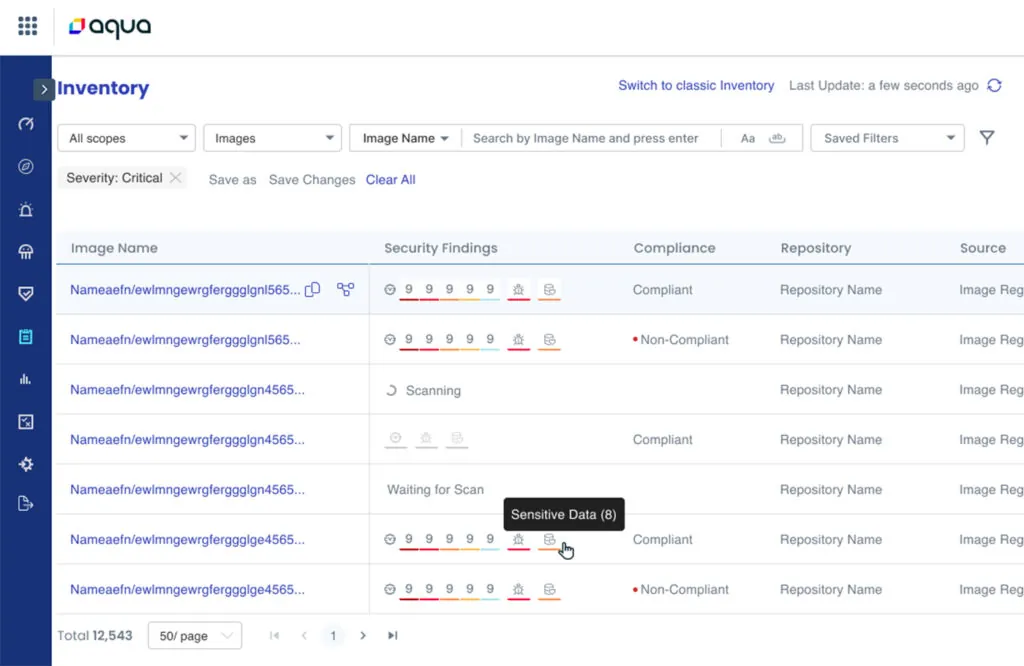Click the Sensitive Data database icon on first row

point(549,289)
